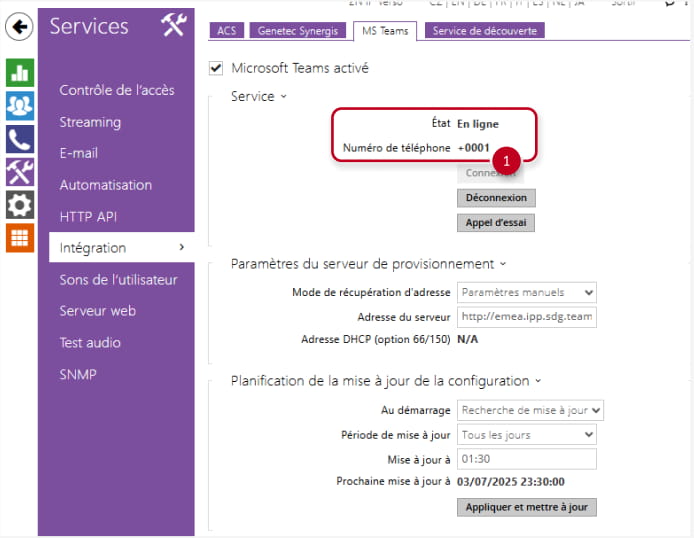Click the Services panel title
Image resolution: width=694 pixels, height=538 pixels.
89,26
